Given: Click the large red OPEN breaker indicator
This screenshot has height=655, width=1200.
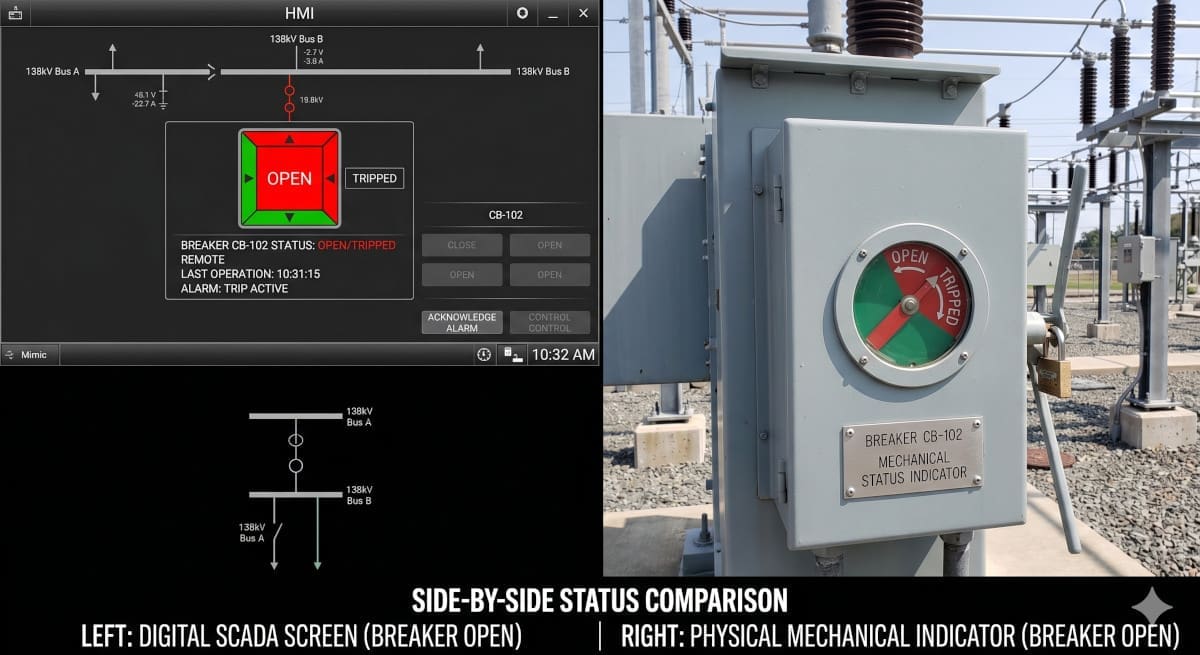Looking at the screenshot, I should [x=289, y=178].
